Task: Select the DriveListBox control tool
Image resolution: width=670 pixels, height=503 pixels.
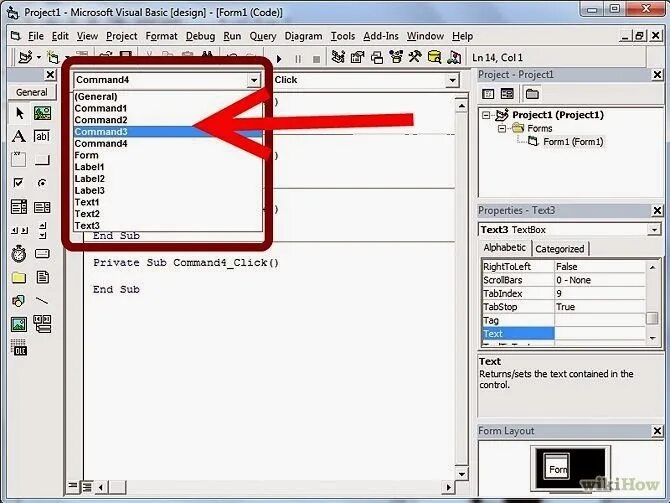Action: pos(42,254)
